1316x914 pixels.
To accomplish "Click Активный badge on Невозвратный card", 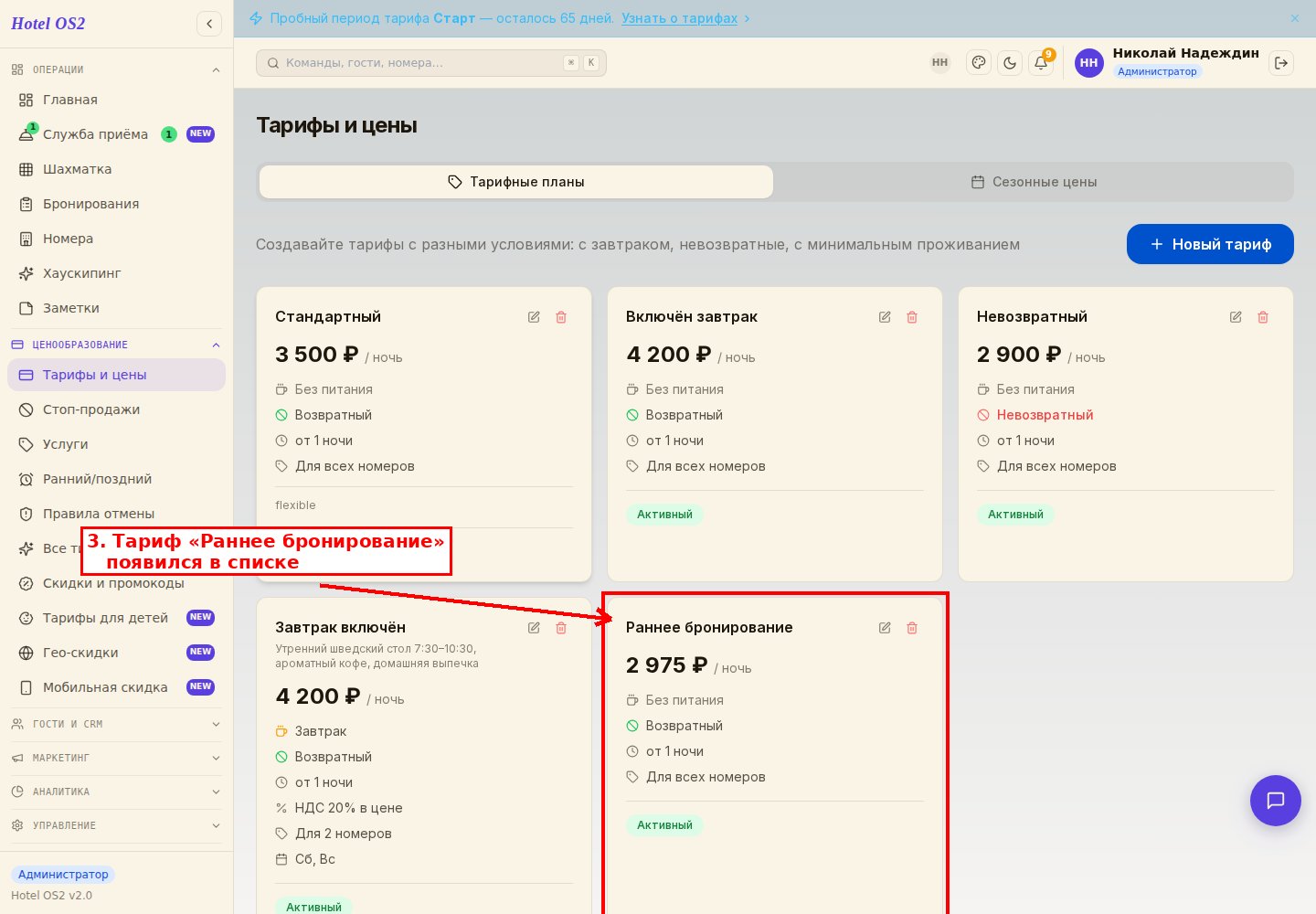I will tap(1015, 515).
